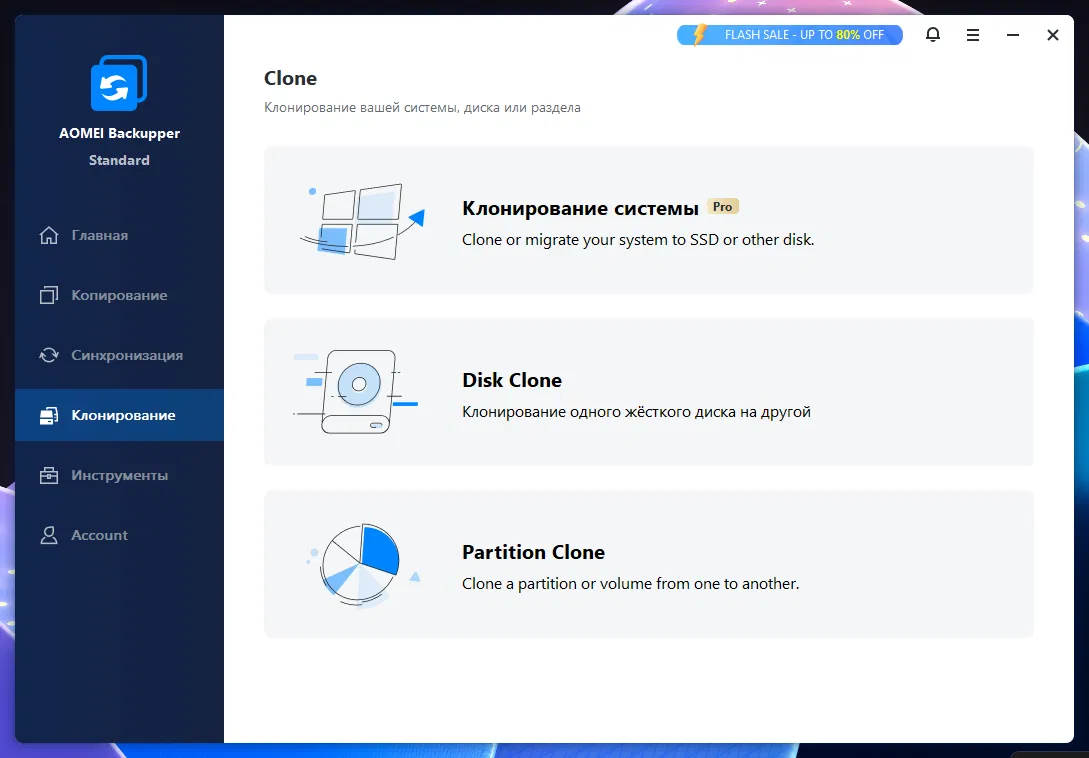This screenshot has width=1089, height=758.
Task: Minimize the AOMEI Backupper window
Action: (x=1013, y=35)
